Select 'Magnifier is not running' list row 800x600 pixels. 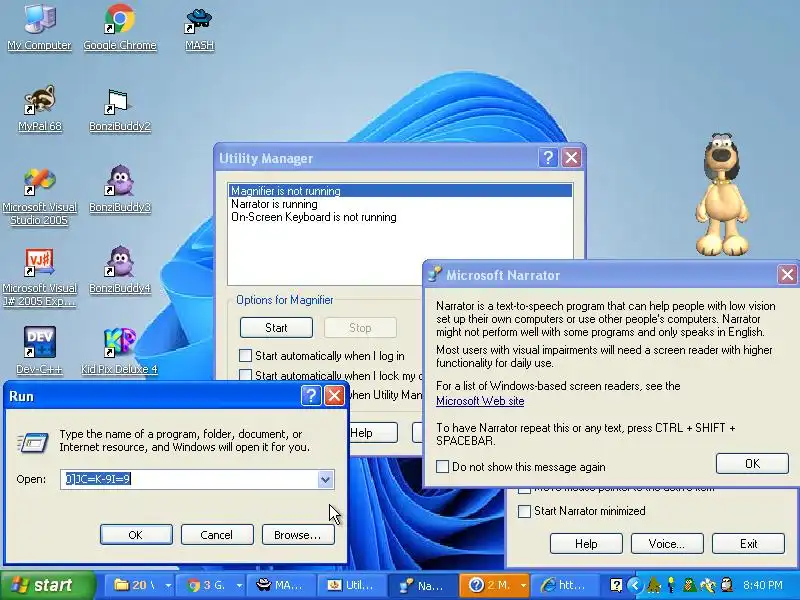[400, 191]
